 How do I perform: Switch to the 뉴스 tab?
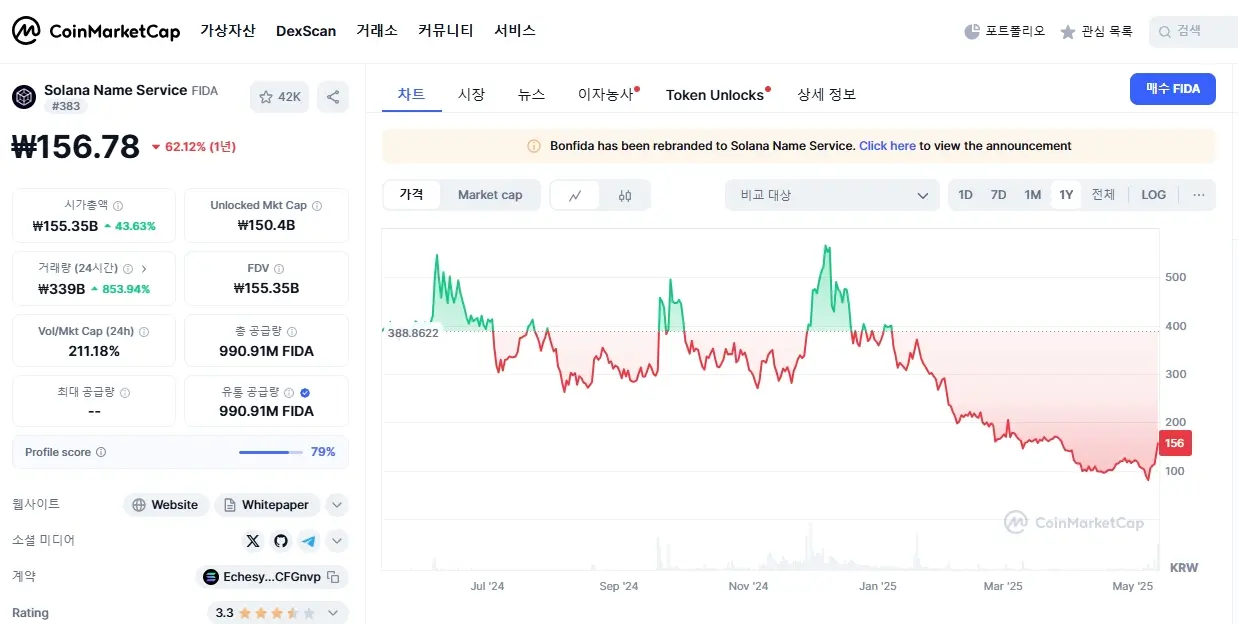[x=531, y=94]
